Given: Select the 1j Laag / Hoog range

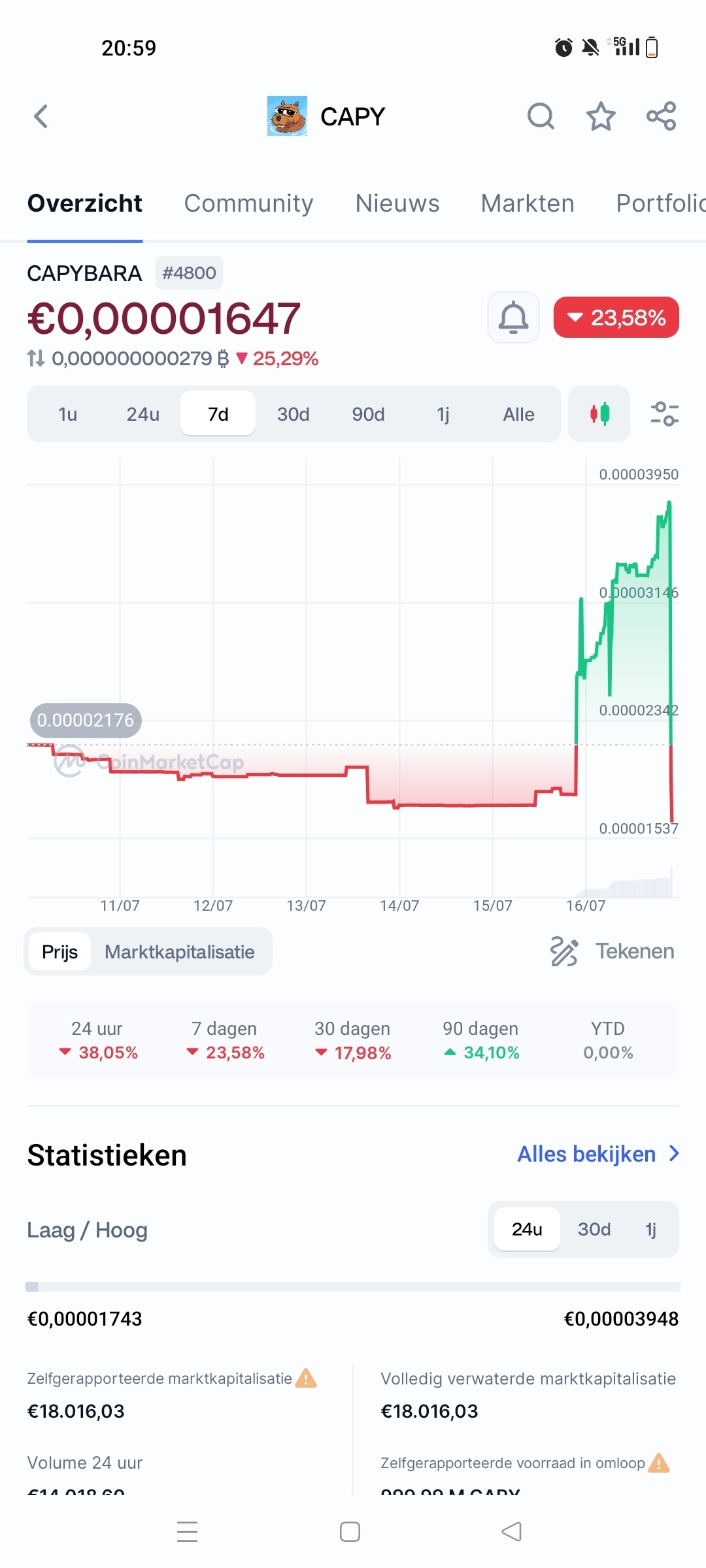Looking at the screenshot, I should [650, 1230].
